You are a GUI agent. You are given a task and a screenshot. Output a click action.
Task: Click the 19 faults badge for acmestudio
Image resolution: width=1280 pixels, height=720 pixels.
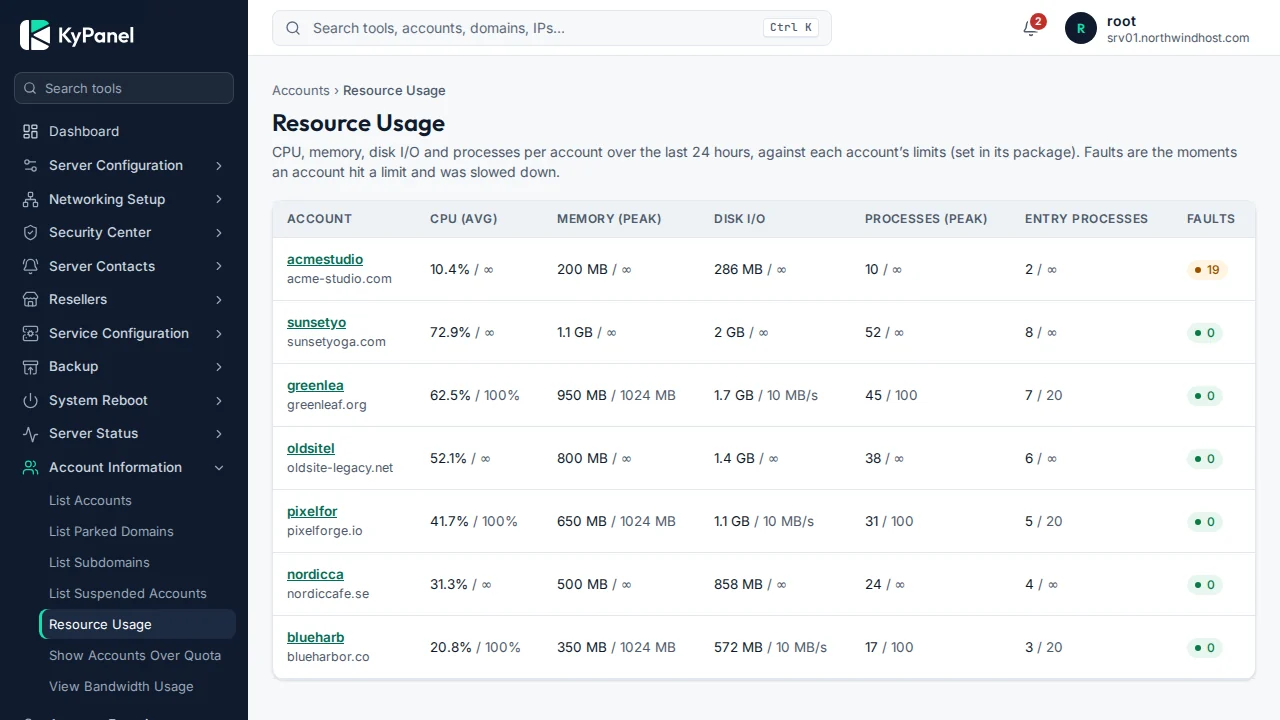(1207, 270)
